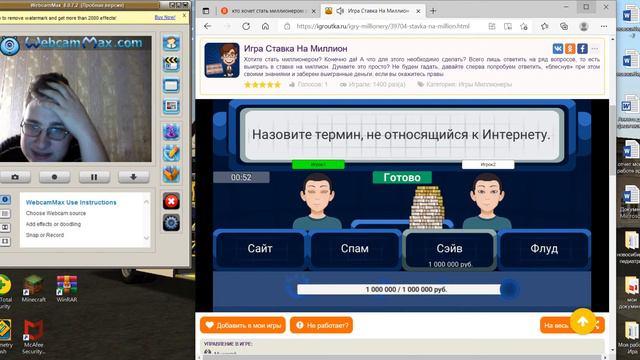
Task: Open the WebcamMax clapperboard video source icon
Action: 171,64
